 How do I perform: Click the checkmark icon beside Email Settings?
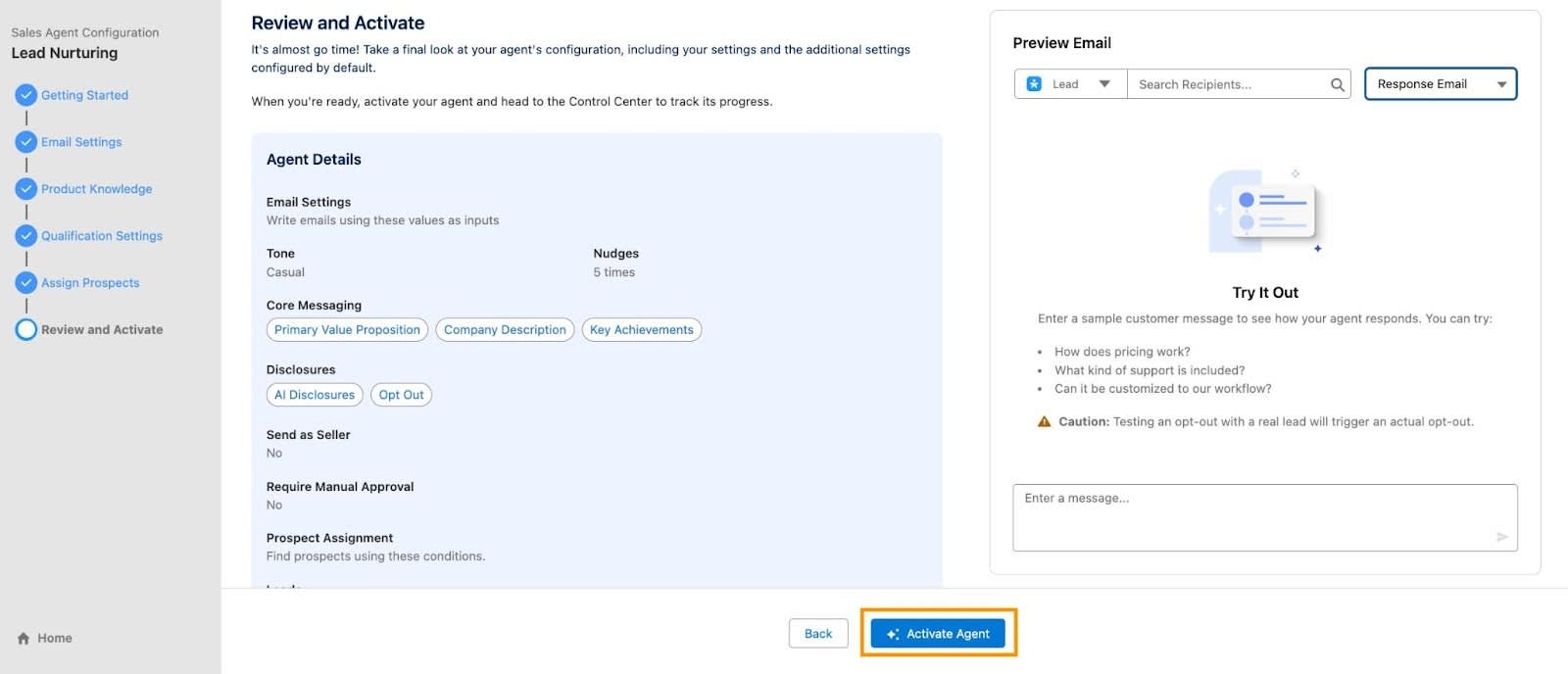24,141
